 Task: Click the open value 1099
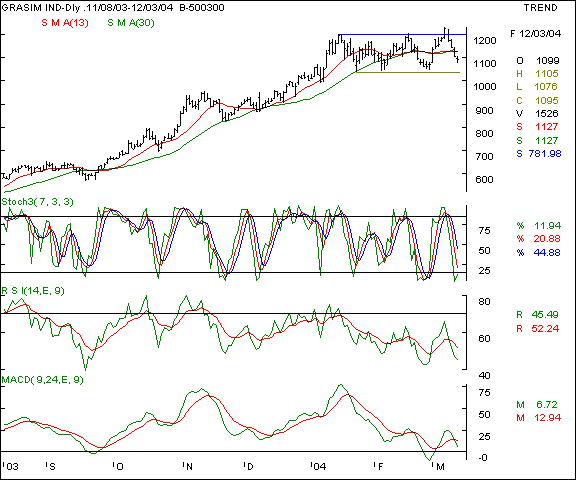pyautogui.click(x=547, y=61)
